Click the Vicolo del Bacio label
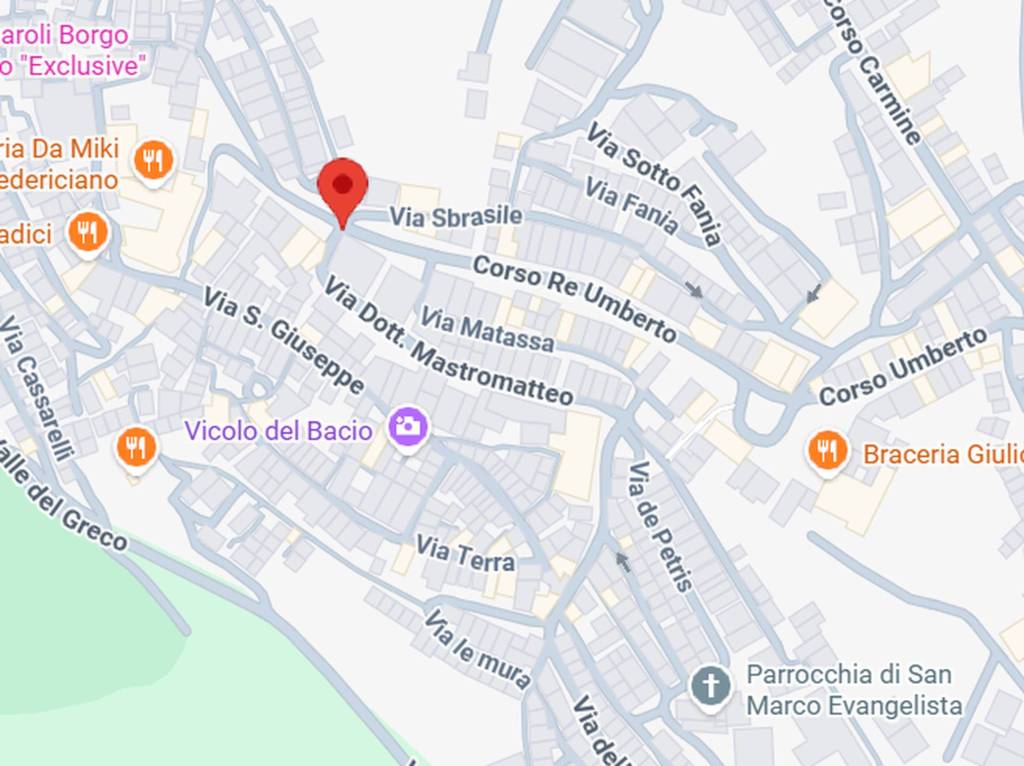 pos(279,431)
